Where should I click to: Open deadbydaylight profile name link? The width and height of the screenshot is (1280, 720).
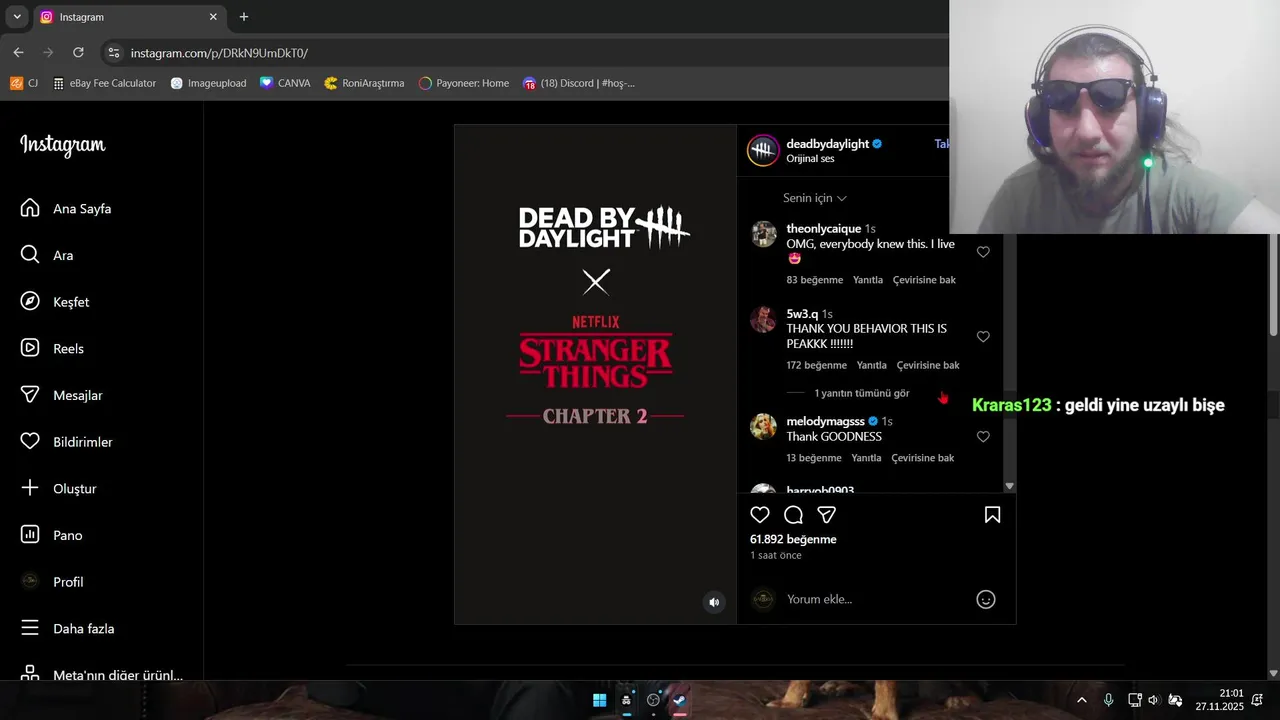827,144
